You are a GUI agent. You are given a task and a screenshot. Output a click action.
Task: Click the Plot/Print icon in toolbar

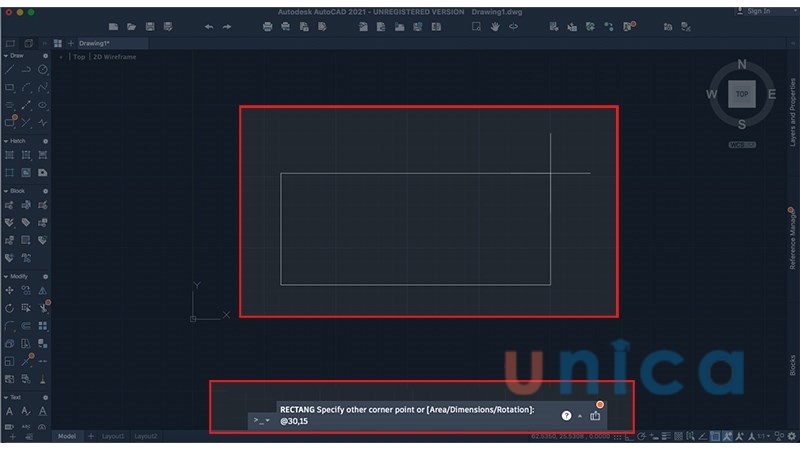point(268,26)
